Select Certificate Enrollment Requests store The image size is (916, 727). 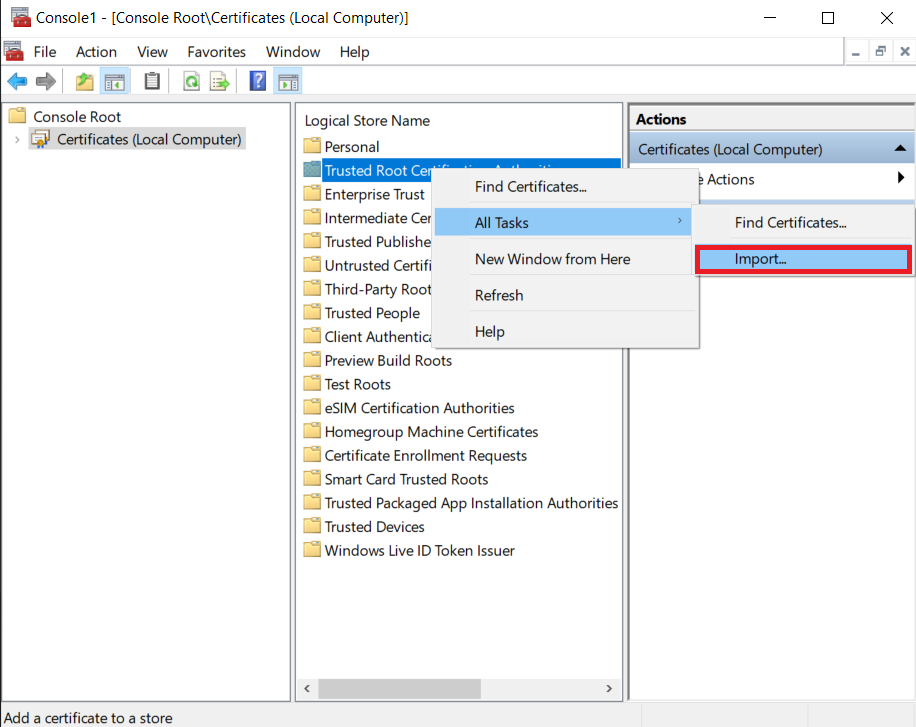click(x=425, y=456)
